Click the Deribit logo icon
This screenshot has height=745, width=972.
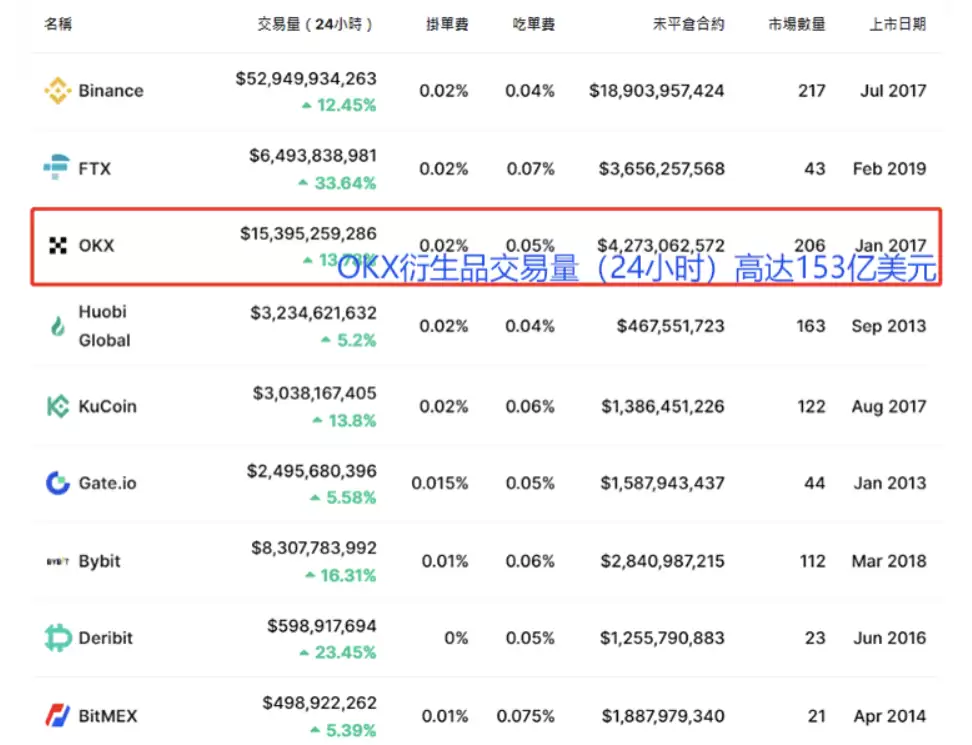57,637
